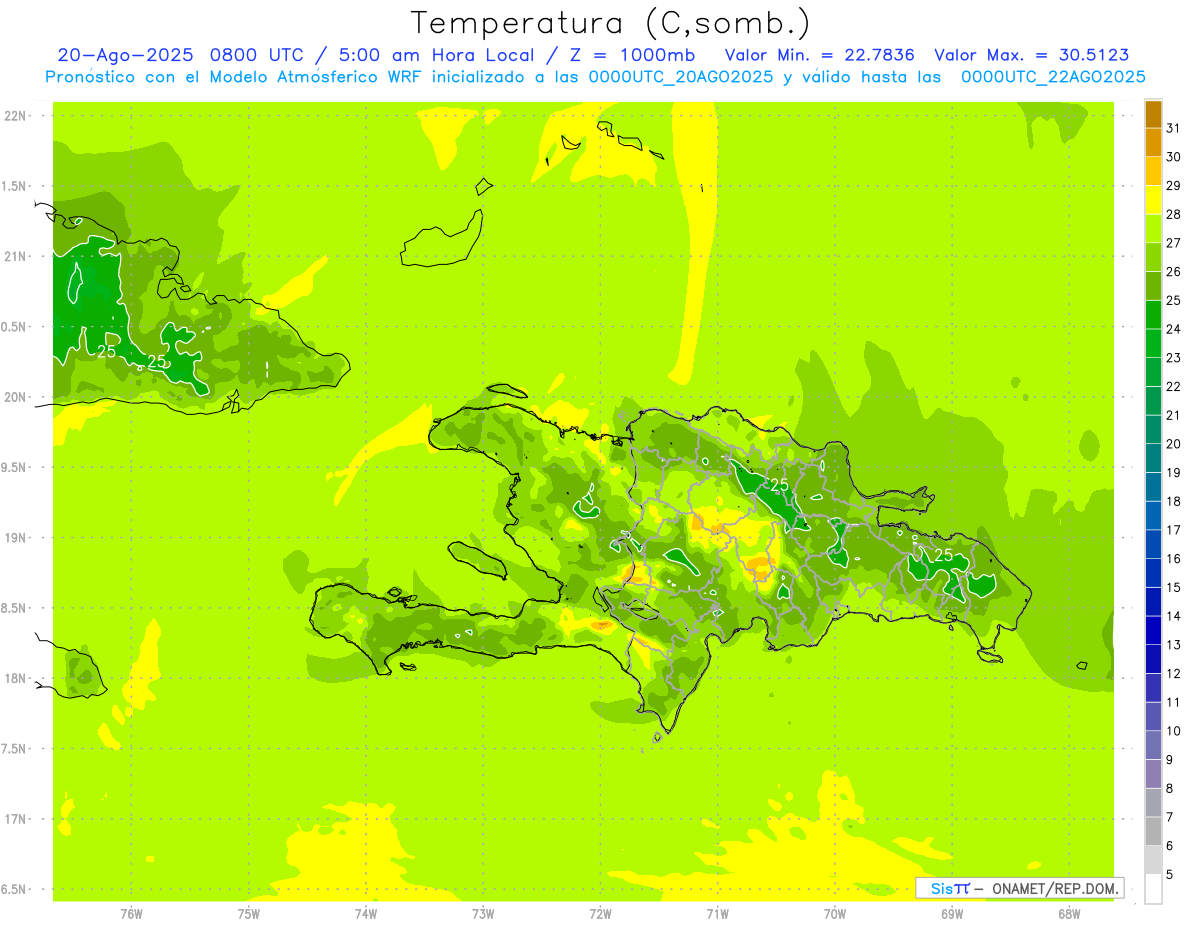Click the colorbar label '31'
This screenshot has height=927, width=1200.
[1174, 128]
